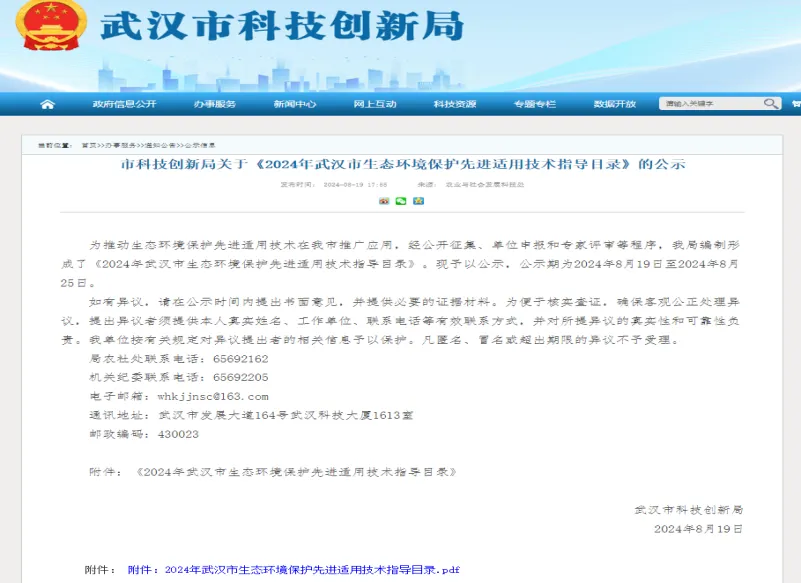Viewport: 801px width, 583px height.
Task: Click 公示信息 in the breadcrumb
Action: (197, 143)
